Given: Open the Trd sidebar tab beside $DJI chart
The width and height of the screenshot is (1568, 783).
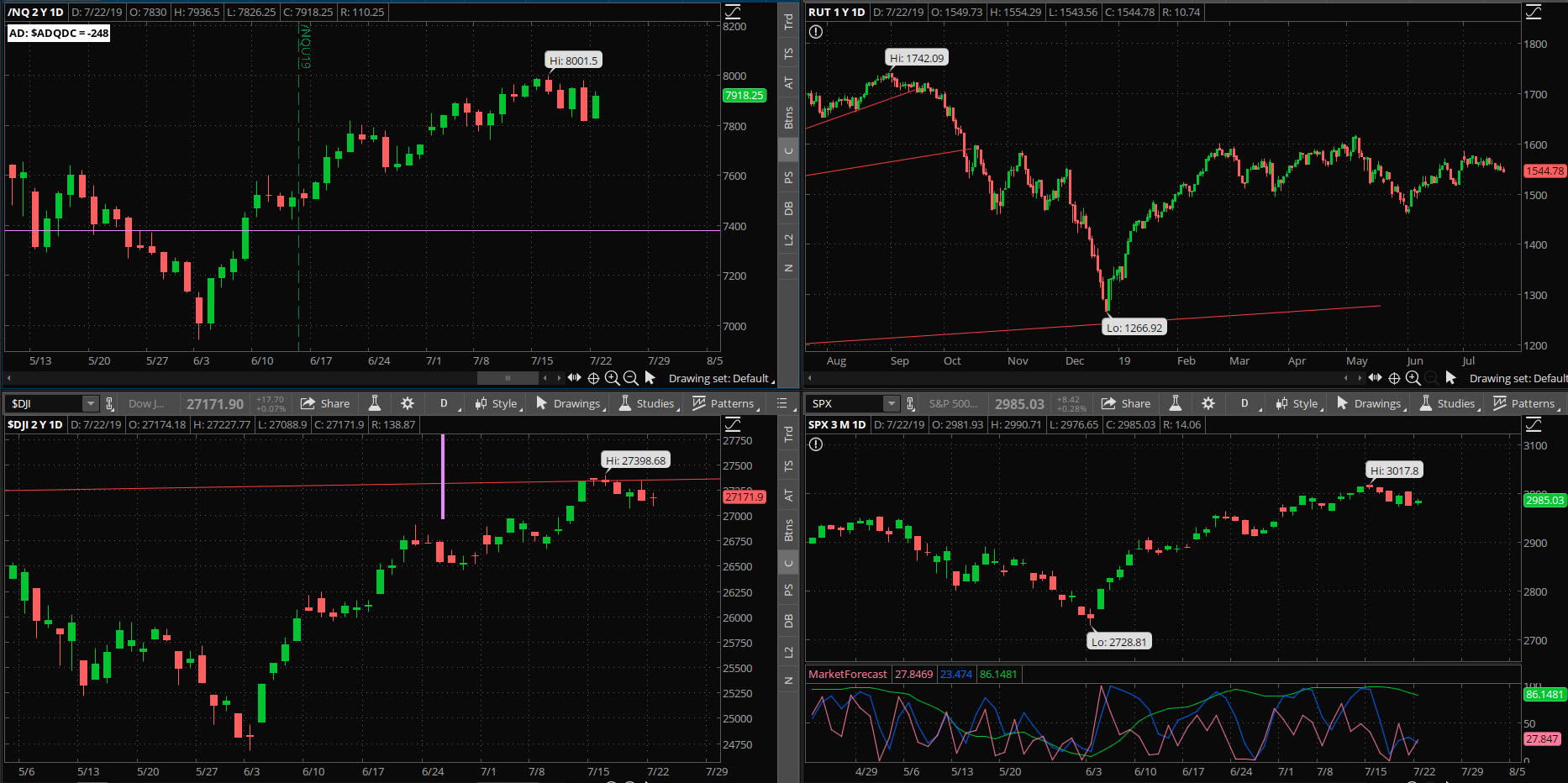Looking at the screenshot, I should click(788, 434).
